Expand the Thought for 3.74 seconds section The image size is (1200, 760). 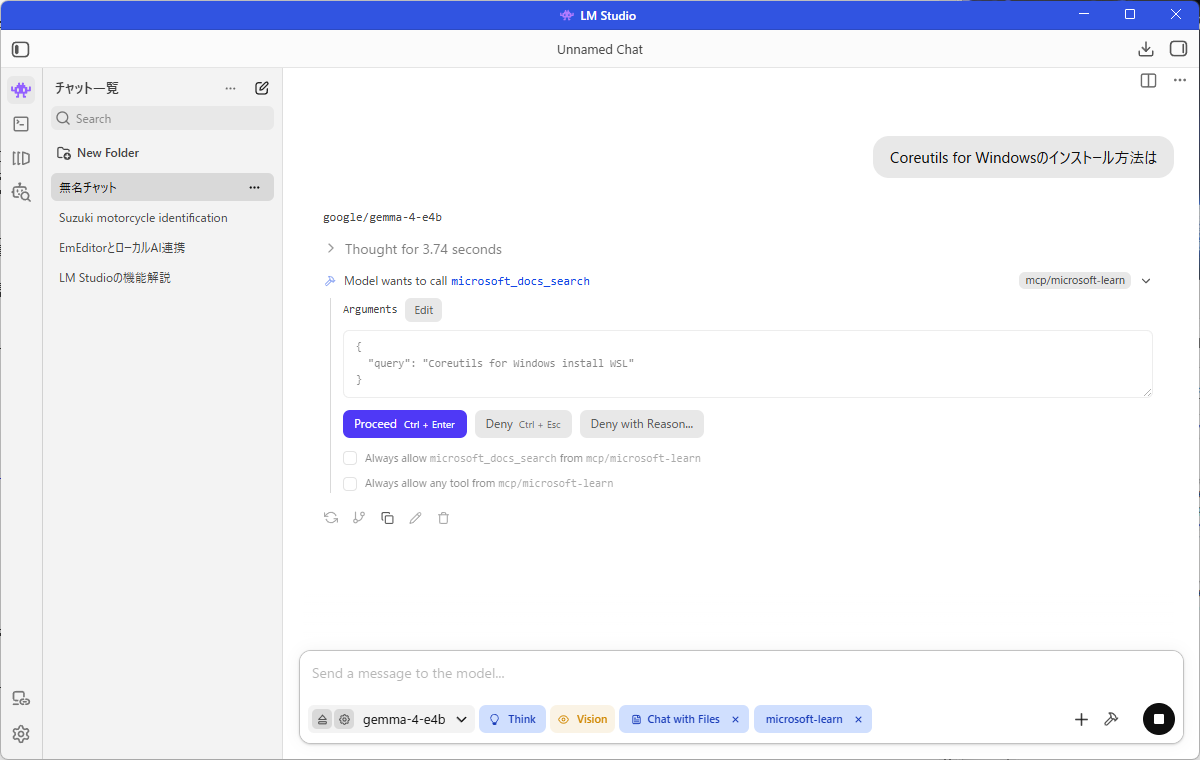[413, 249]
